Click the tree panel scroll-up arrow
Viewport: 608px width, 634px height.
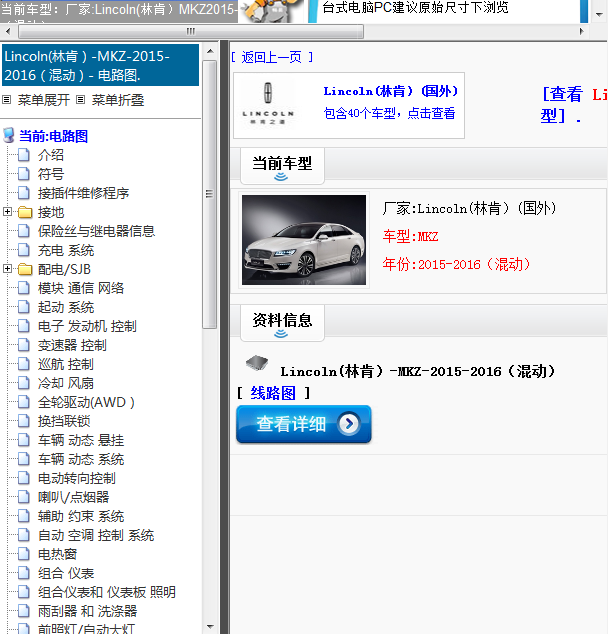click(210, 51)
